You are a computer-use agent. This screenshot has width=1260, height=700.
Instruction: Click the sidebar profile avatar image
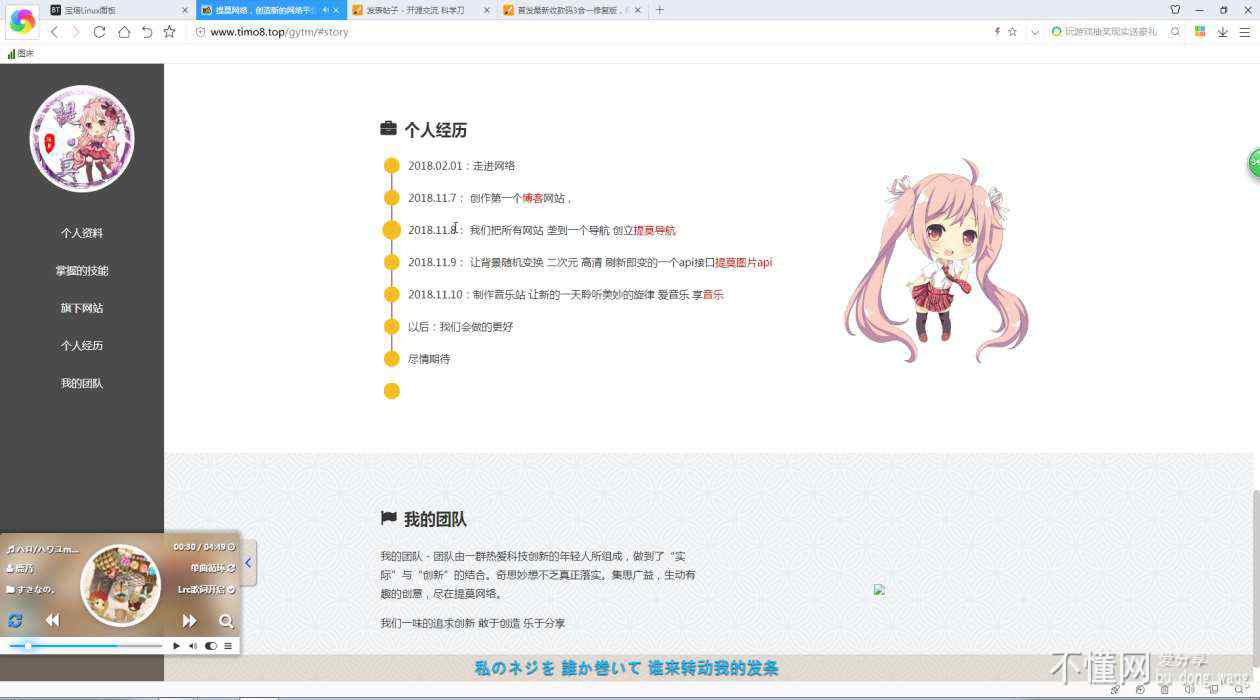click(x=82, y=138)
